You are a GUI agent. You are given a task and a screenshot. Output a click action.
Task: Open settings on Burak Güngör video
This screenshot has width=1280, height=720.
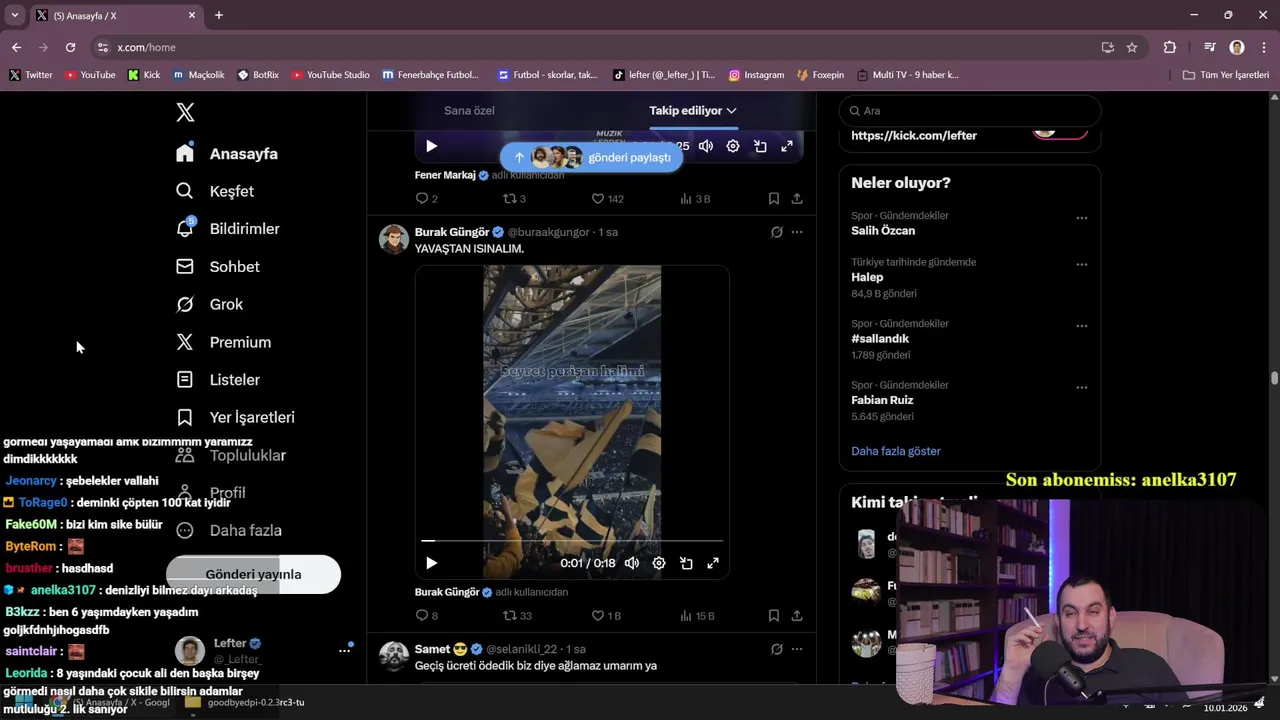659,563
